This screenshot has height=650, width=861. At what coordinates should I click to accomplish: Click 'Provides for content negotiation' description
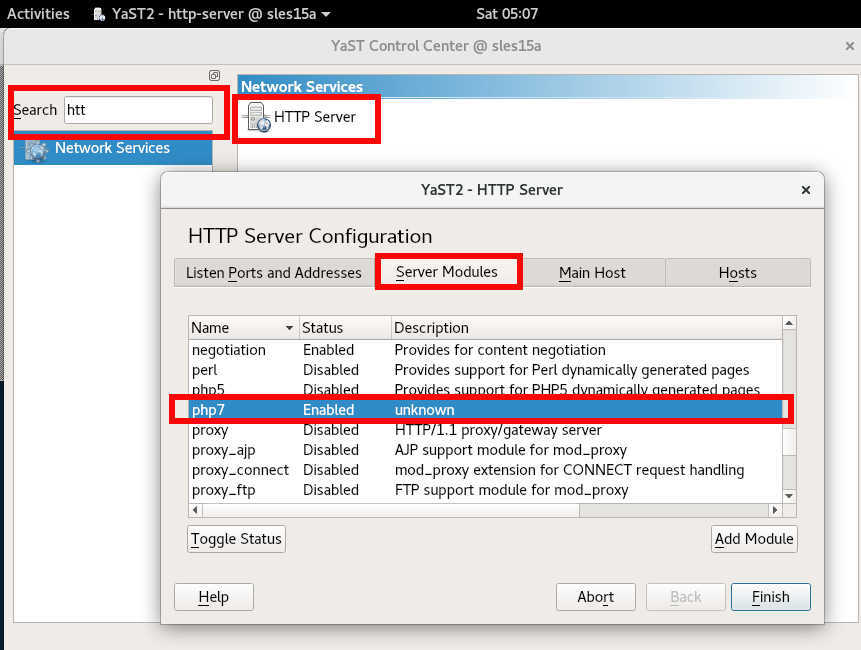pos(500,350)
